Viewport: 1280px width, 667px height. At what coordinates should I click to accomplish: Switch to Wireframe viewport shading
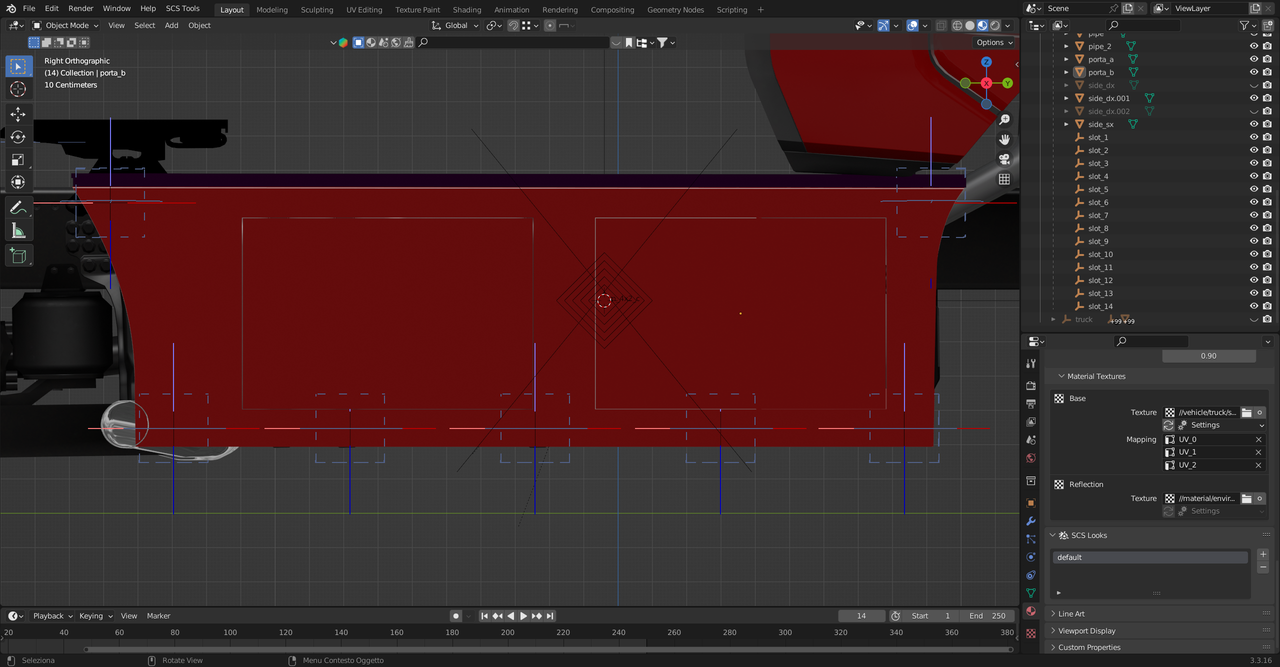tap(957, 25)
